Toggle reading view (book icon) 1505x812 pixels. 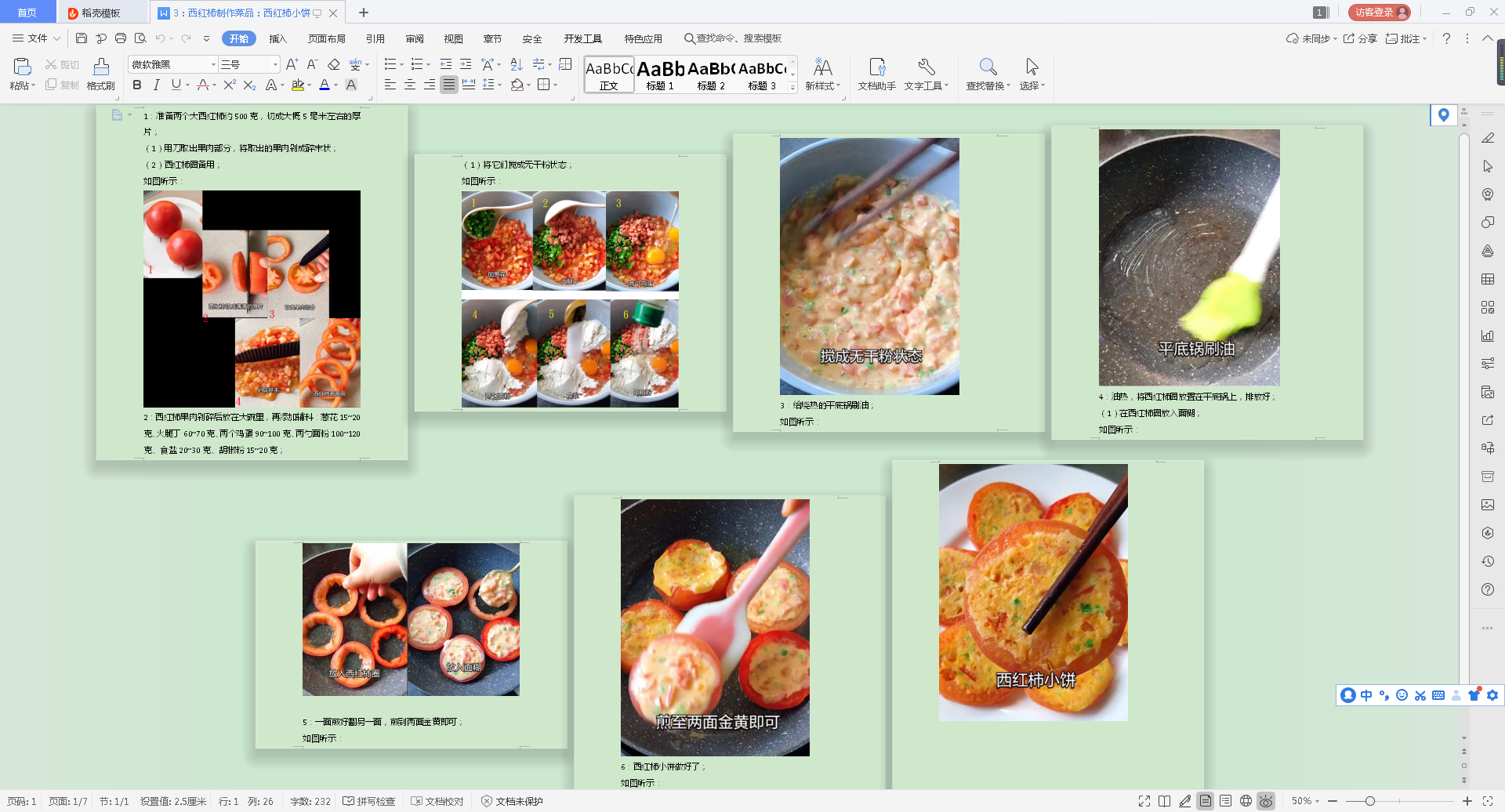tap(1165, 801)
